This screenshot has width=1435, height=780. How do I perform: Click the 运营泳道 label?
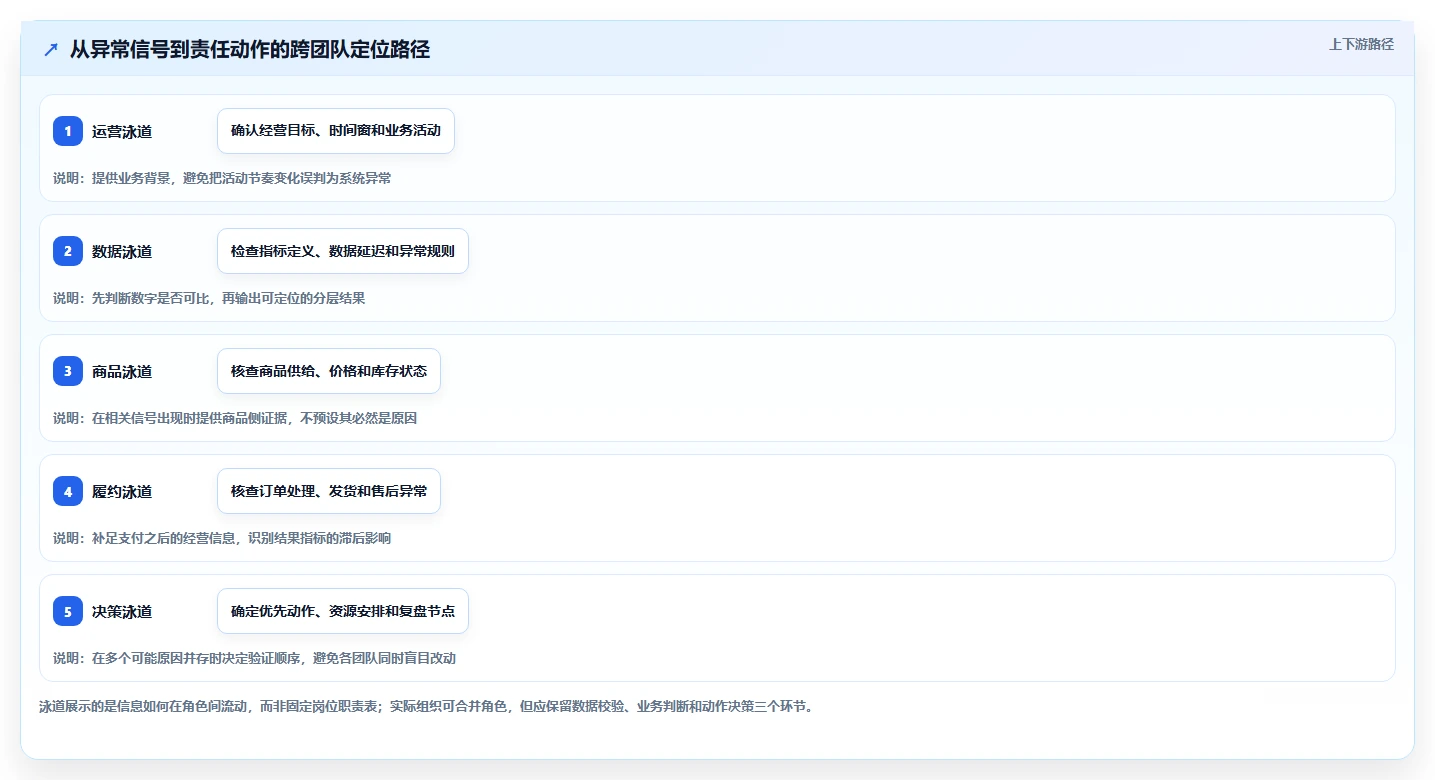[122, 131]
